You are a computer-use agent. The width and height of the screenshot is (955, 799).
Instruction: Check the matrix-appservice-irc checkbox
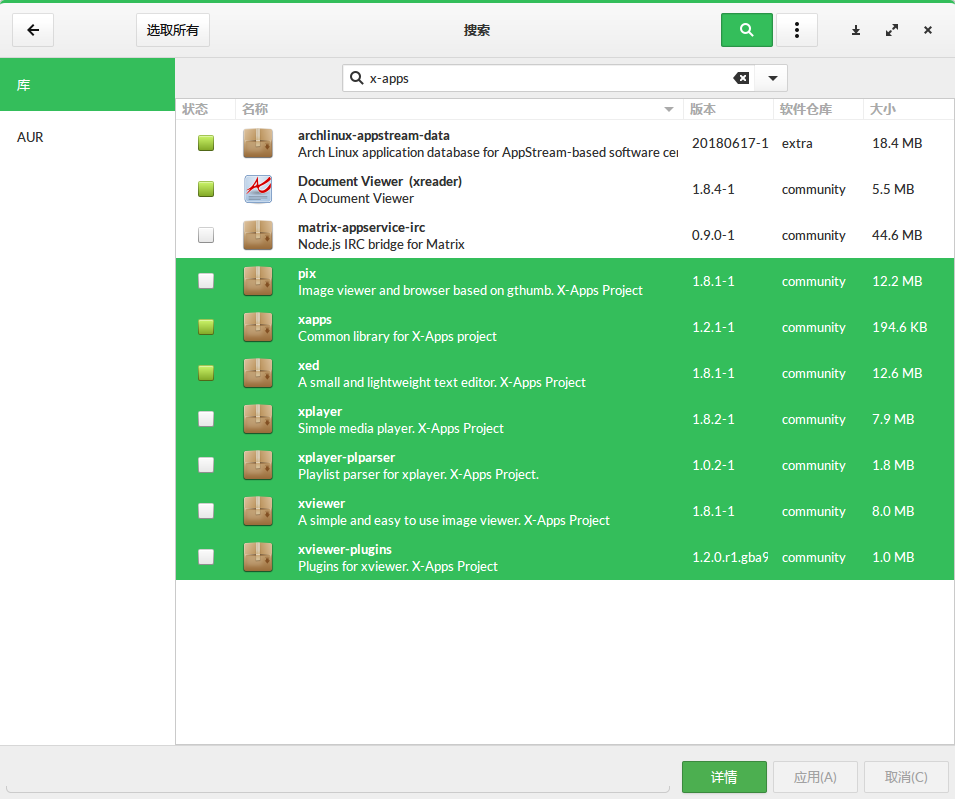[x=206, y=235]
